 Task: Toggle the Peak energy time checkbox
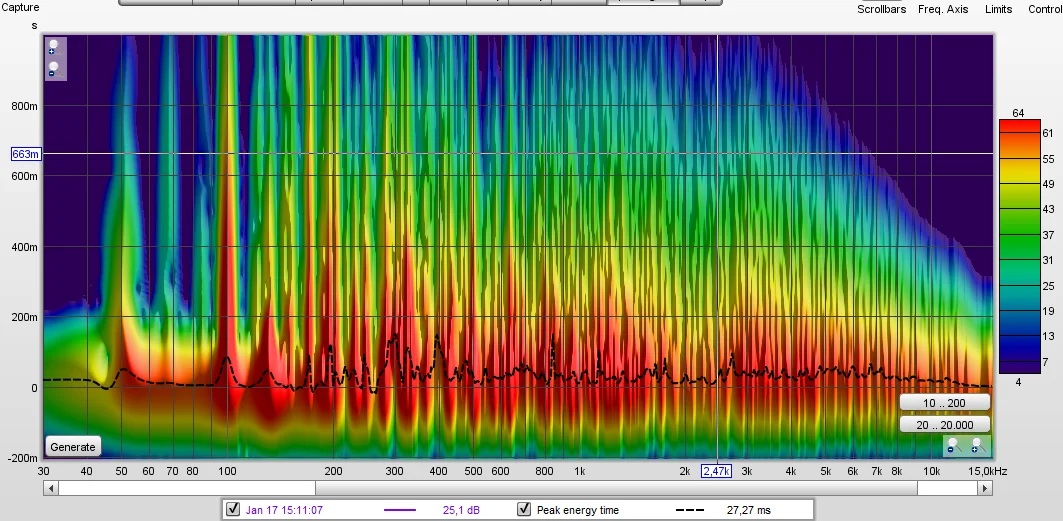[523, 509]
